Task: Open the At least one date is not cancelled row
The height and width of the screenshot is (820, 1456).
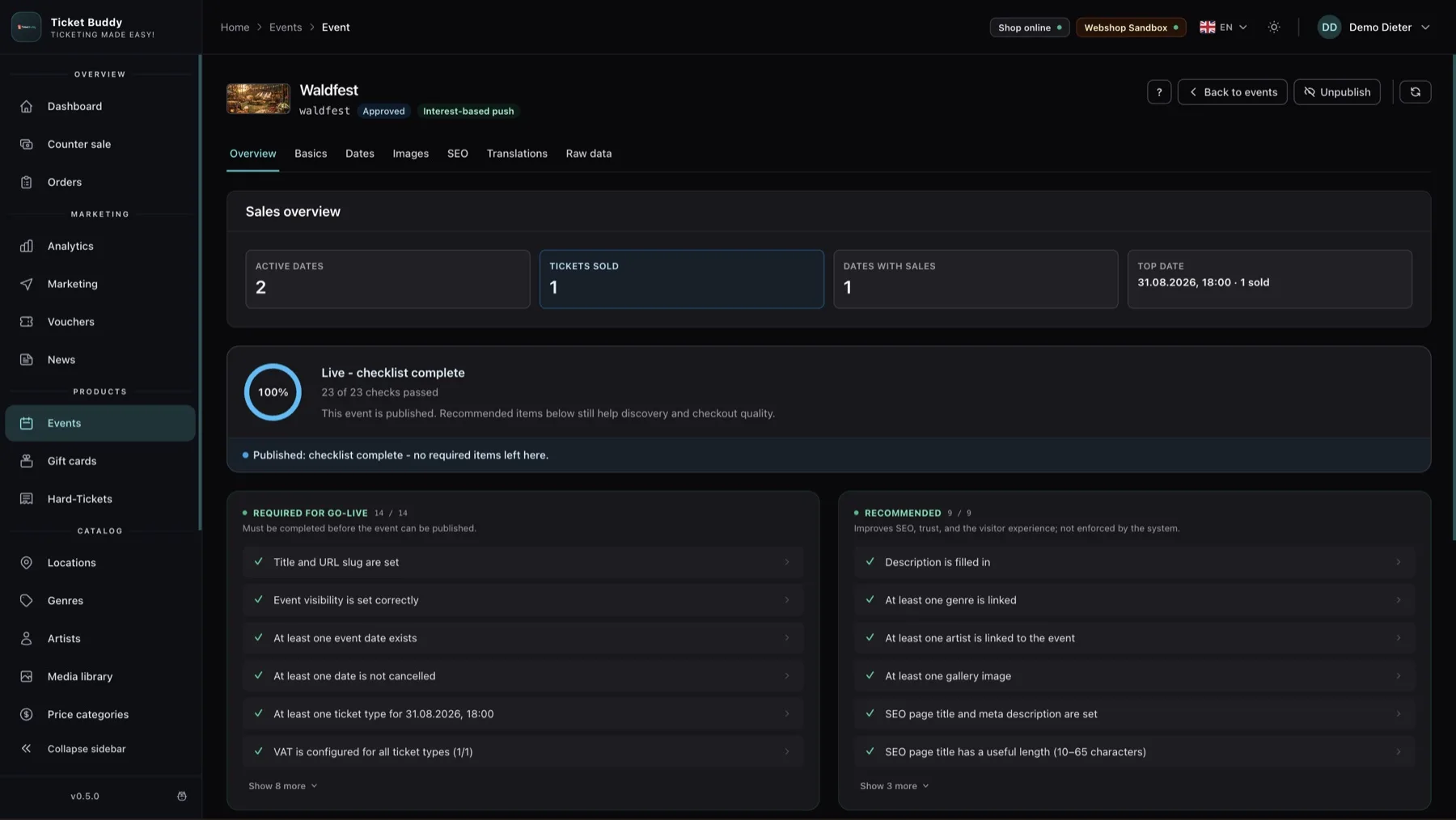Action: (x=523, y=676)
